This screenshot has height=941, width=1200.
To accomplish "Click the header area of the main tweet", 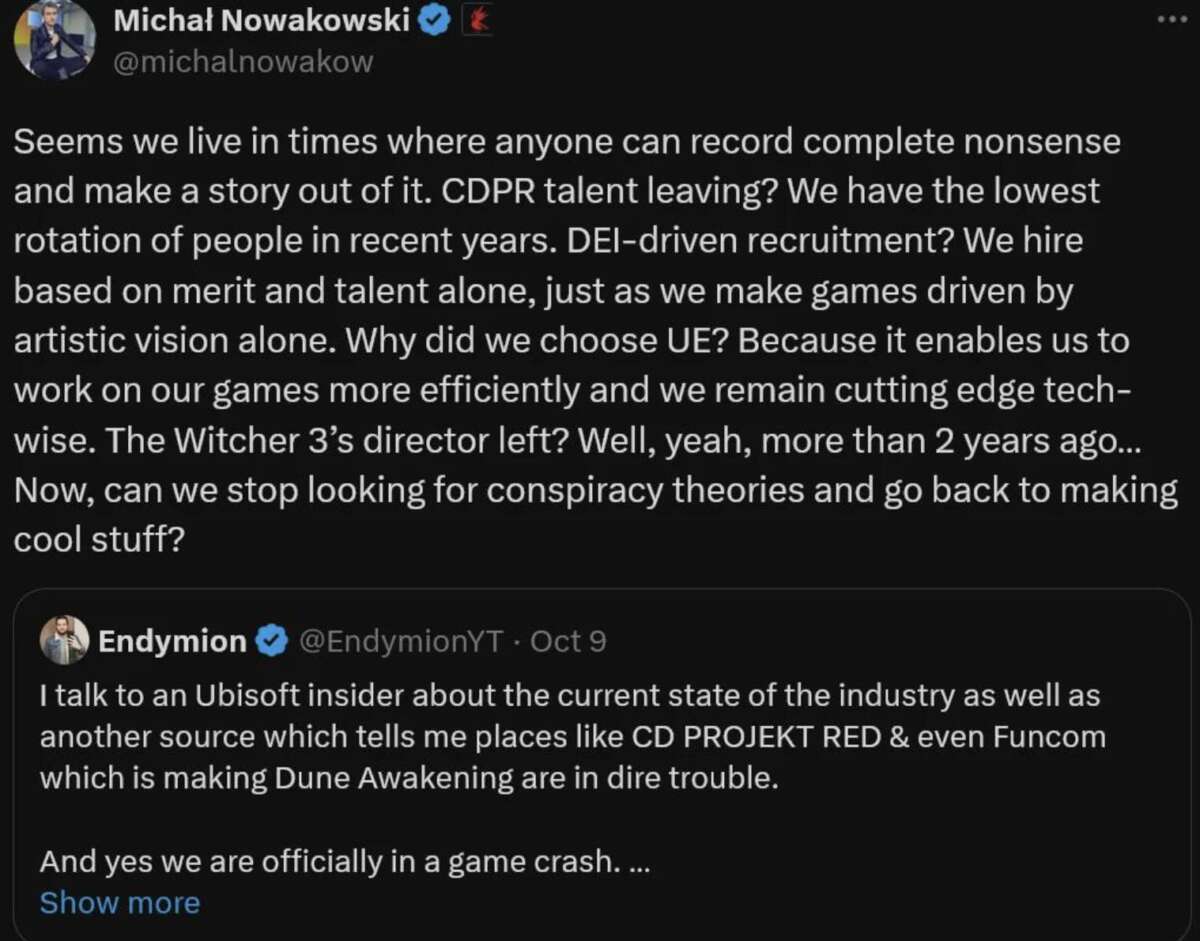I will (300, 40).
